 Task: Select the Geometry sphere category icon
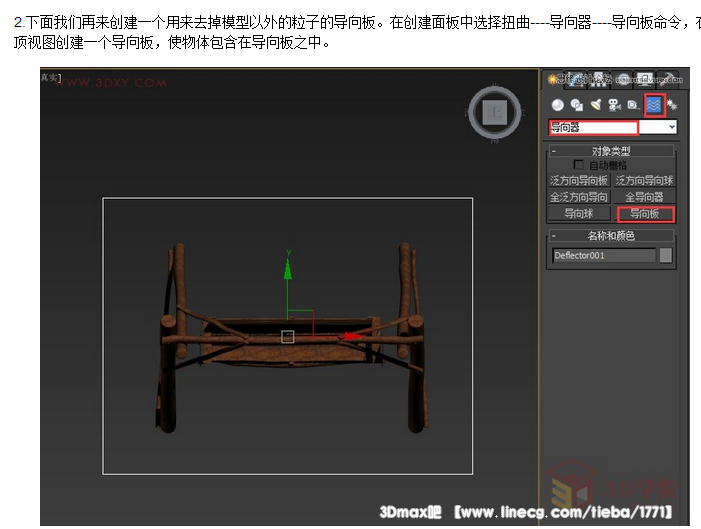tap(557, 105)
